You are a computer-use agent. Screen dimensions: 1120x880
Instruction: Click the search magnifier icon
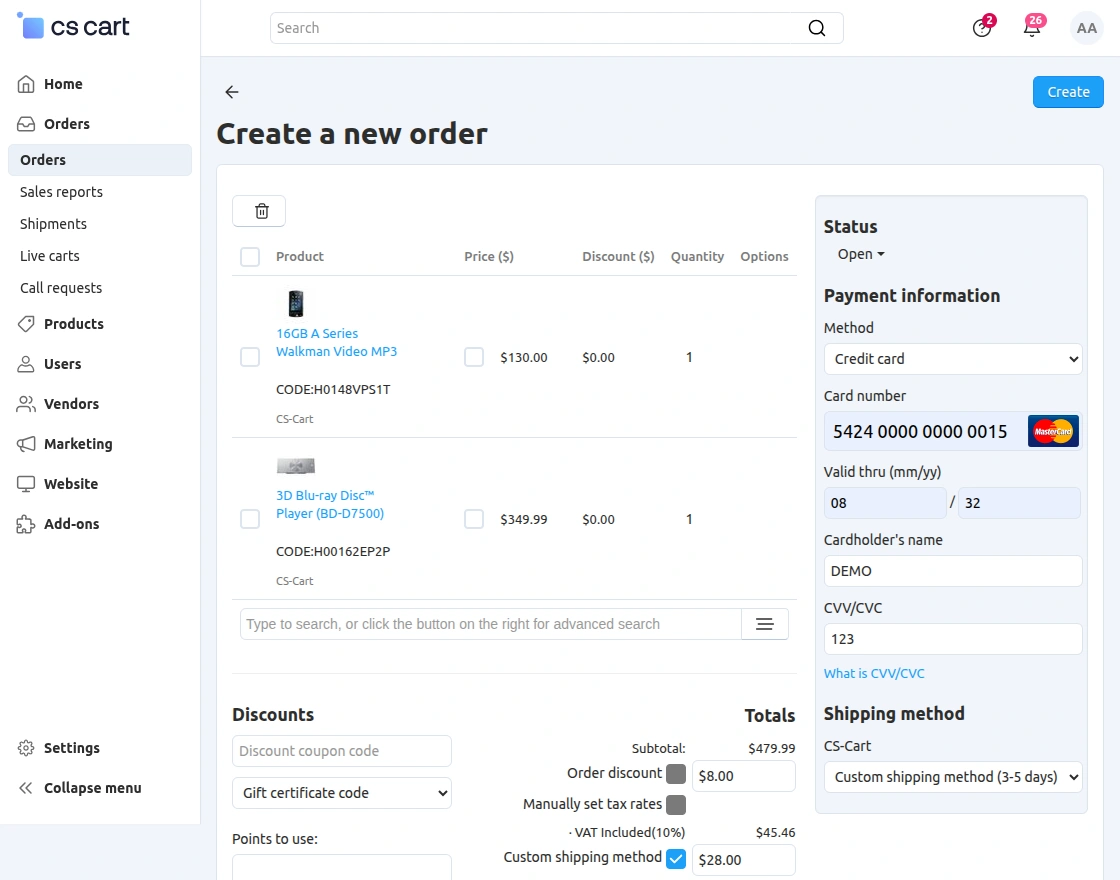816,28
